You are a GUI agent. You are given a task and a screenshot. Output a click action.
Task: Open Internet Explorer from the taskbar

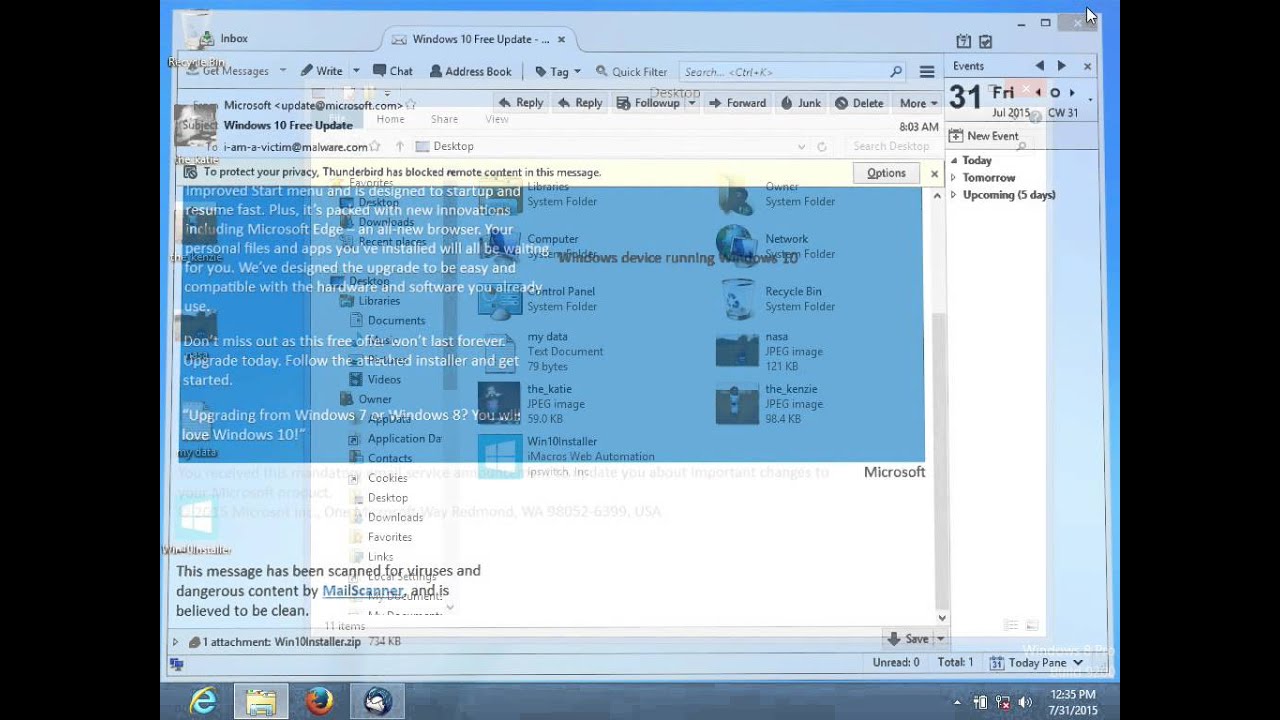(203, 701)
